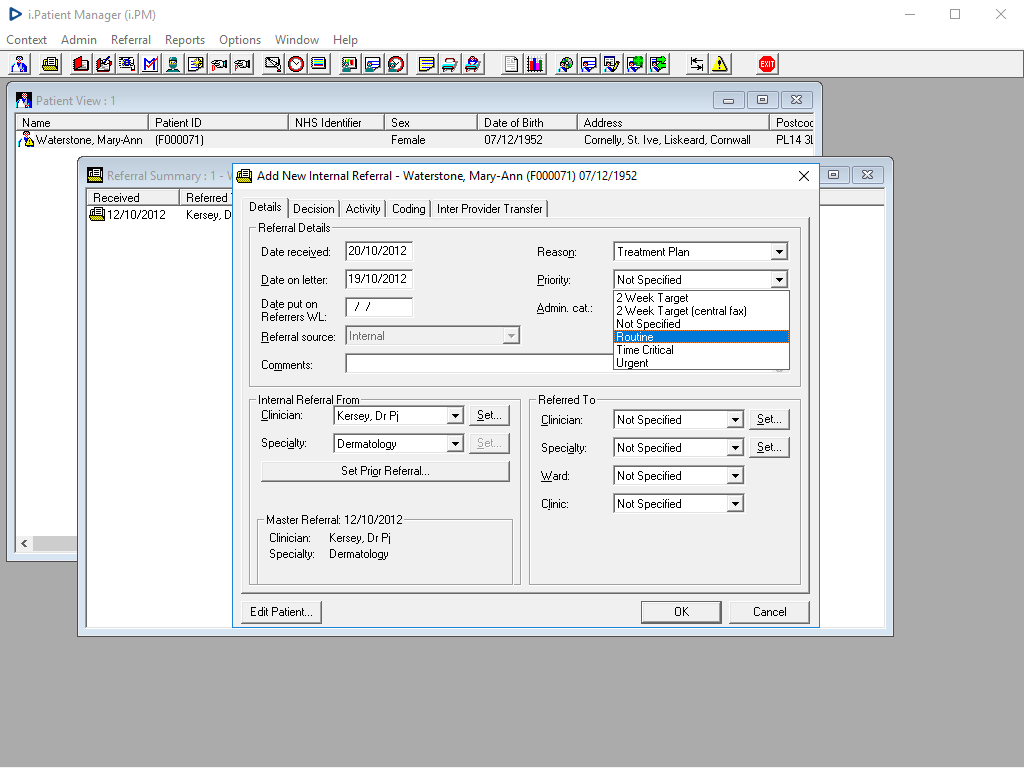Open the Admin menu
Image resolution: width=1024 pixels, height=768 pixels.
tap(79, 40)
